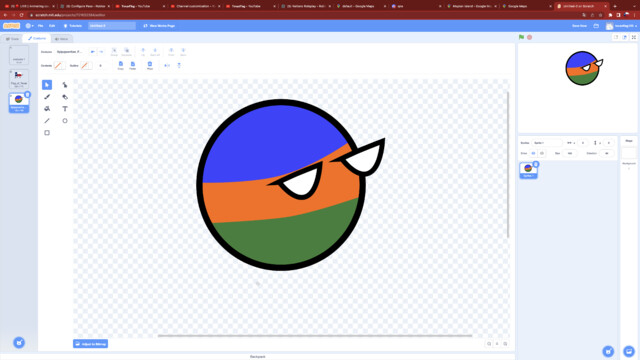Viewport: 640px width, 360px height.
Task: Choose the Eraser tool
Action: 64,97
